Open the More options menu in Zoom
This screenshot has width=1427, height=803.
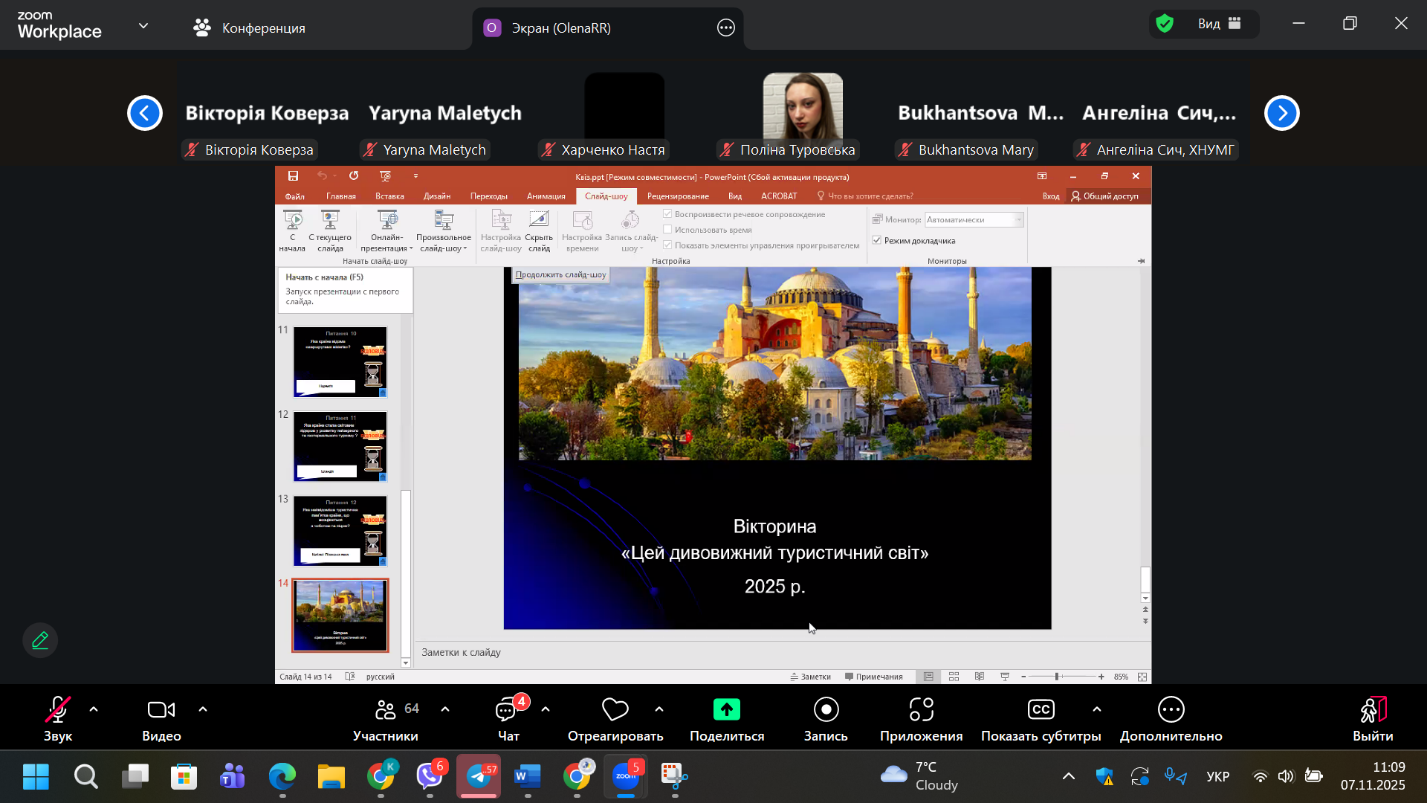tap(1171, 710)
